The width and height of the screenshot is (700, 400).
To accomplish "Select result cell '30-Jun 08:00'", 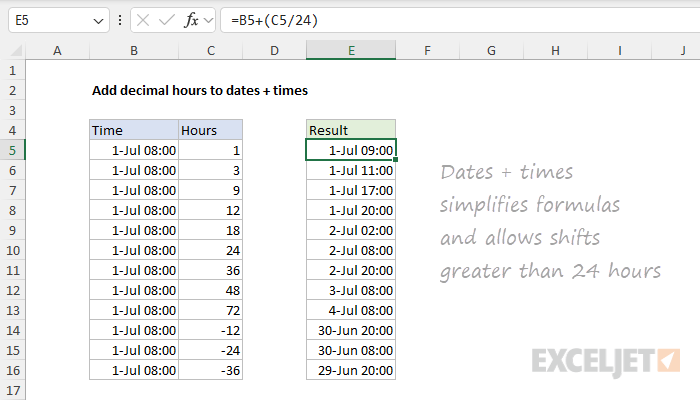I will pos(351,350).
